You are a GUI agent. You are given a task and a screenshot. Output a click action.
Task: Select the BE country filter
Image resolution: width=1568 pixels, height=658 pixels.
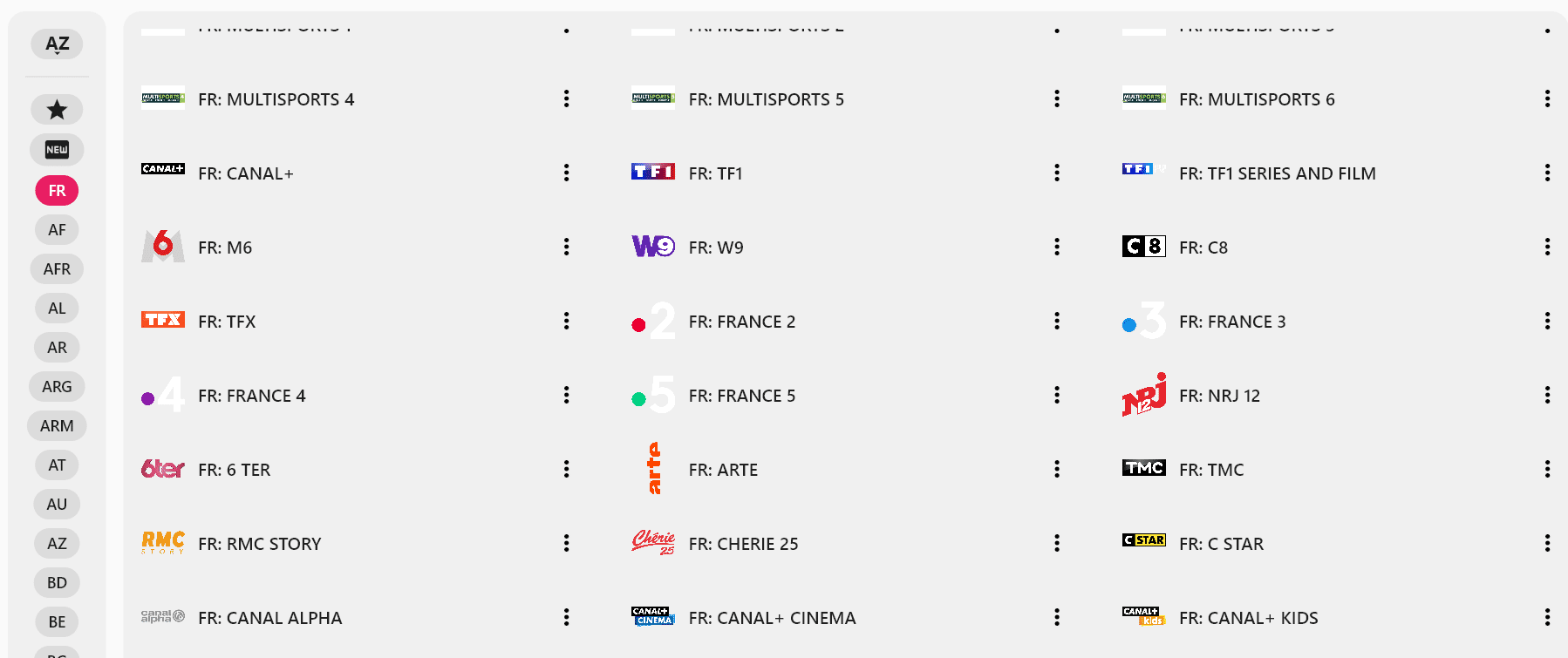pos(57,622)
